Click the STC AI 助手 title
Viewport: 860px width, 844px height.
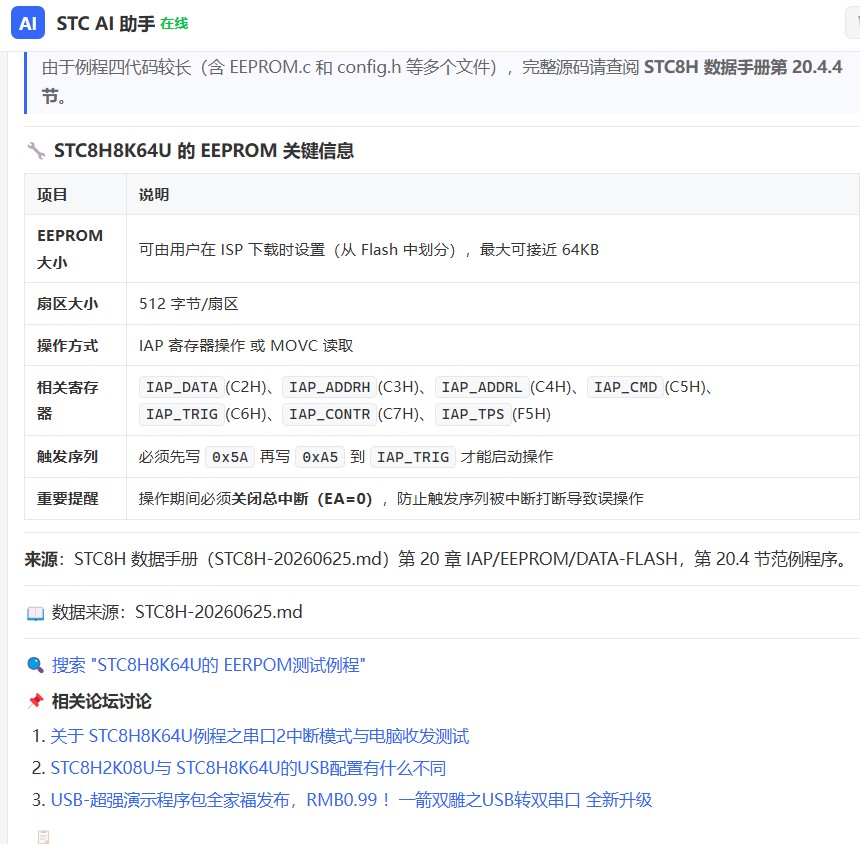pos(105,24)
